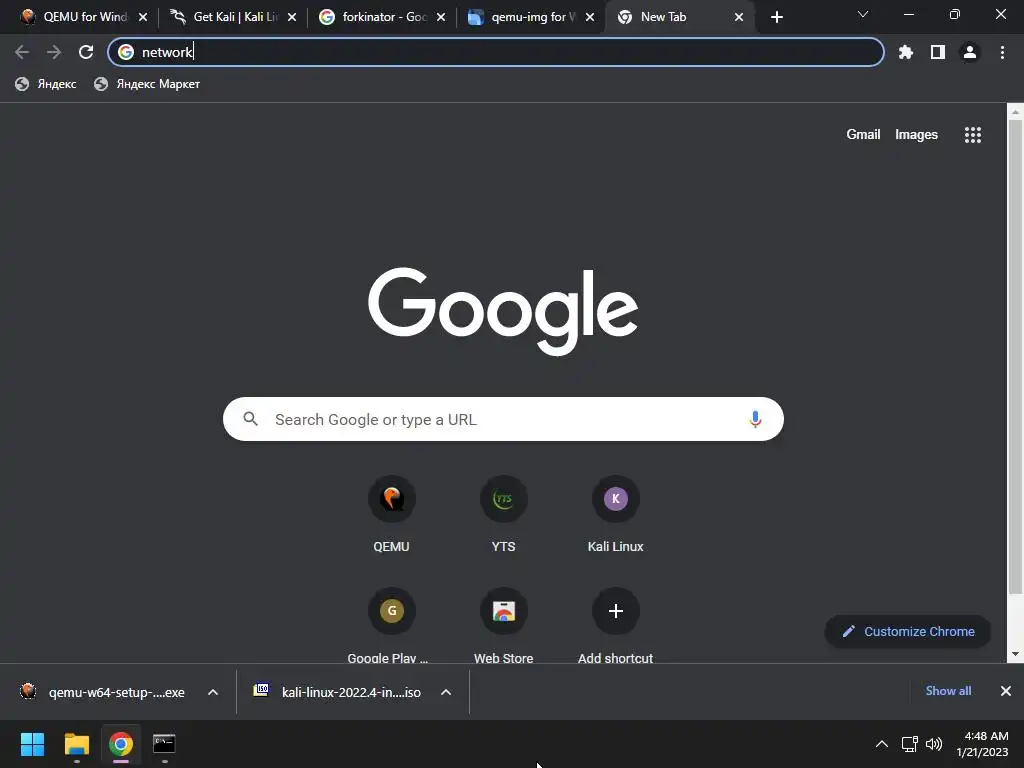Open the tab search dropdown arrow

(863, 14)
